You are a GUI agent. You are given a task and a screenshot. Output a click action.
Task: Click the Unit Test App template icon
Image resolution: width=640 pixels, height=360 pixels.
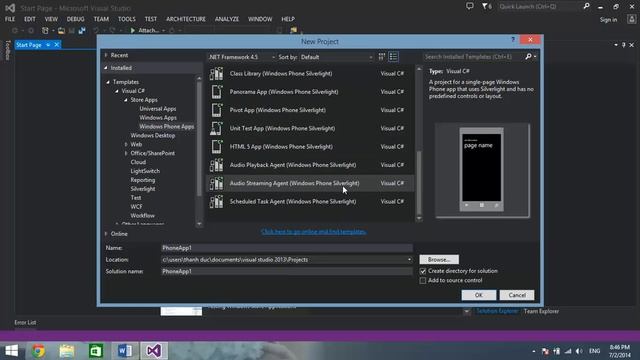216,129
